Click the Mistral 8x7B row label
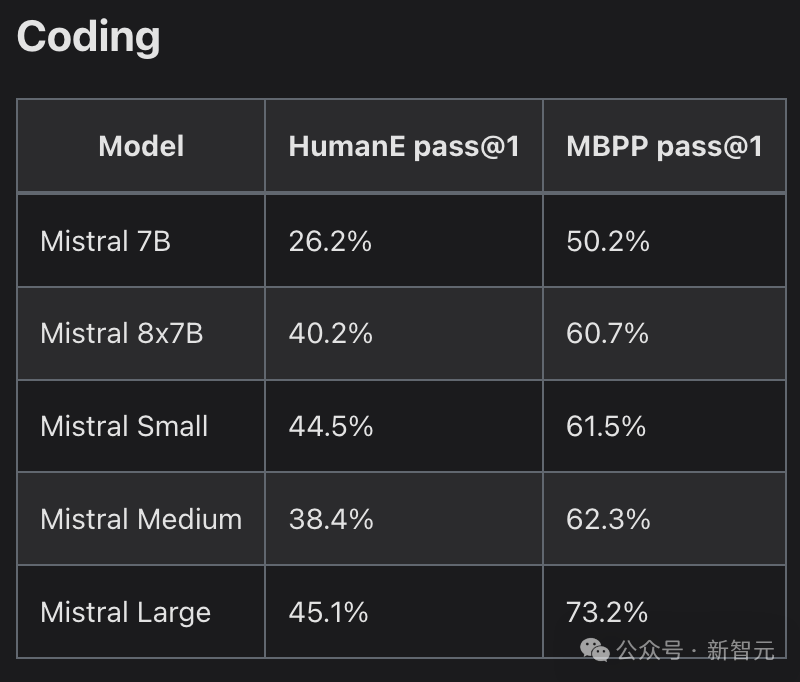800x682 pixels. click(122, 333)
